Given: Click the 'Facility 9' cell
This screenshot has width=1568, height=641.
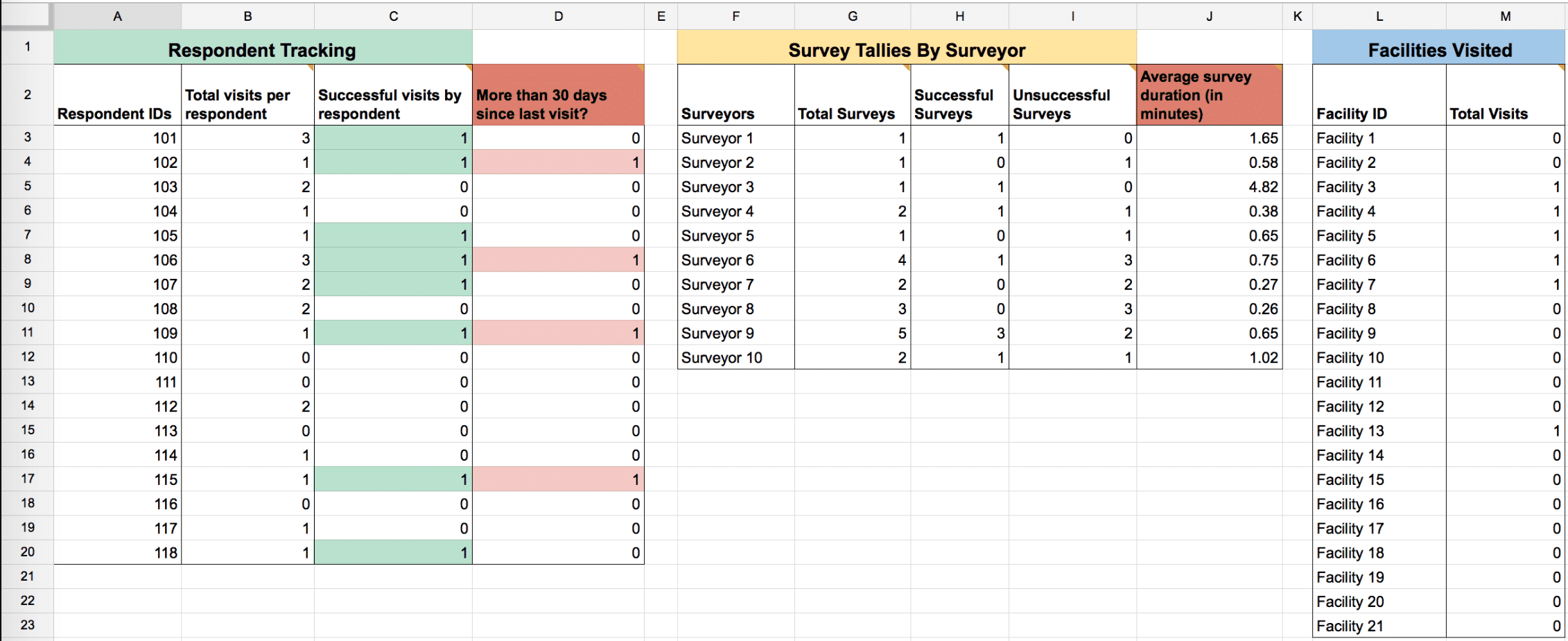Looking at the screenshot, I should click(x=1379, y=333).
